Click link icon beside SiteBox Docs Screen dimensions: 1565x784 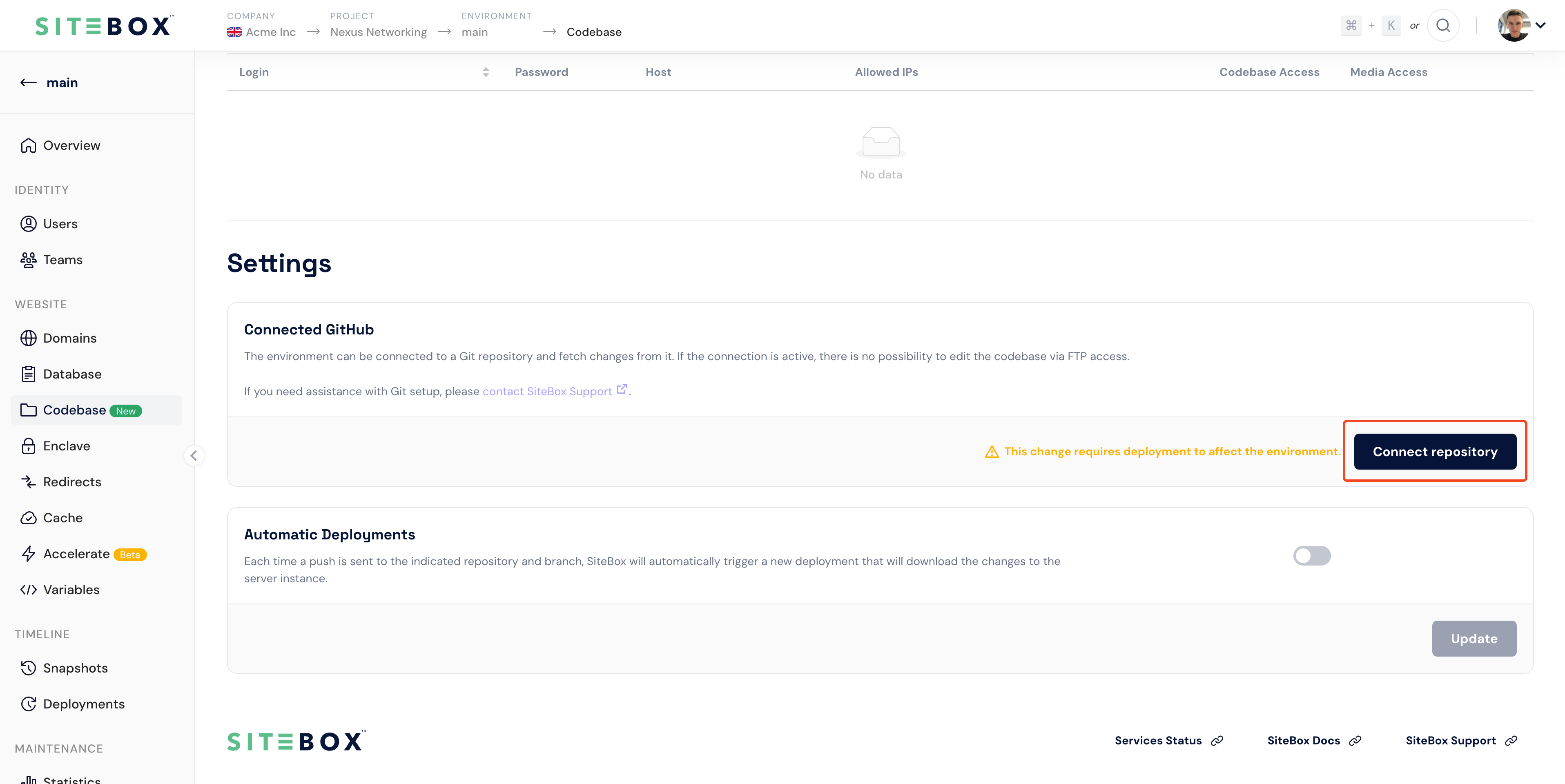(x=1355, y=741)
